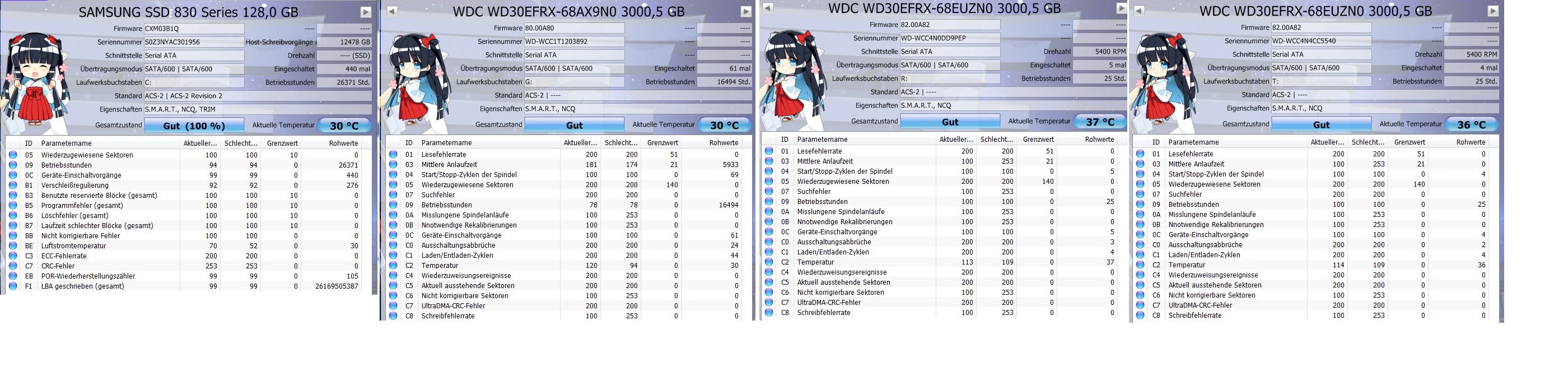Click serial number field WD-WCC1T1203892
This screenshot has height=380, width=1568.
pyautogui.click(x=575, y=41)
